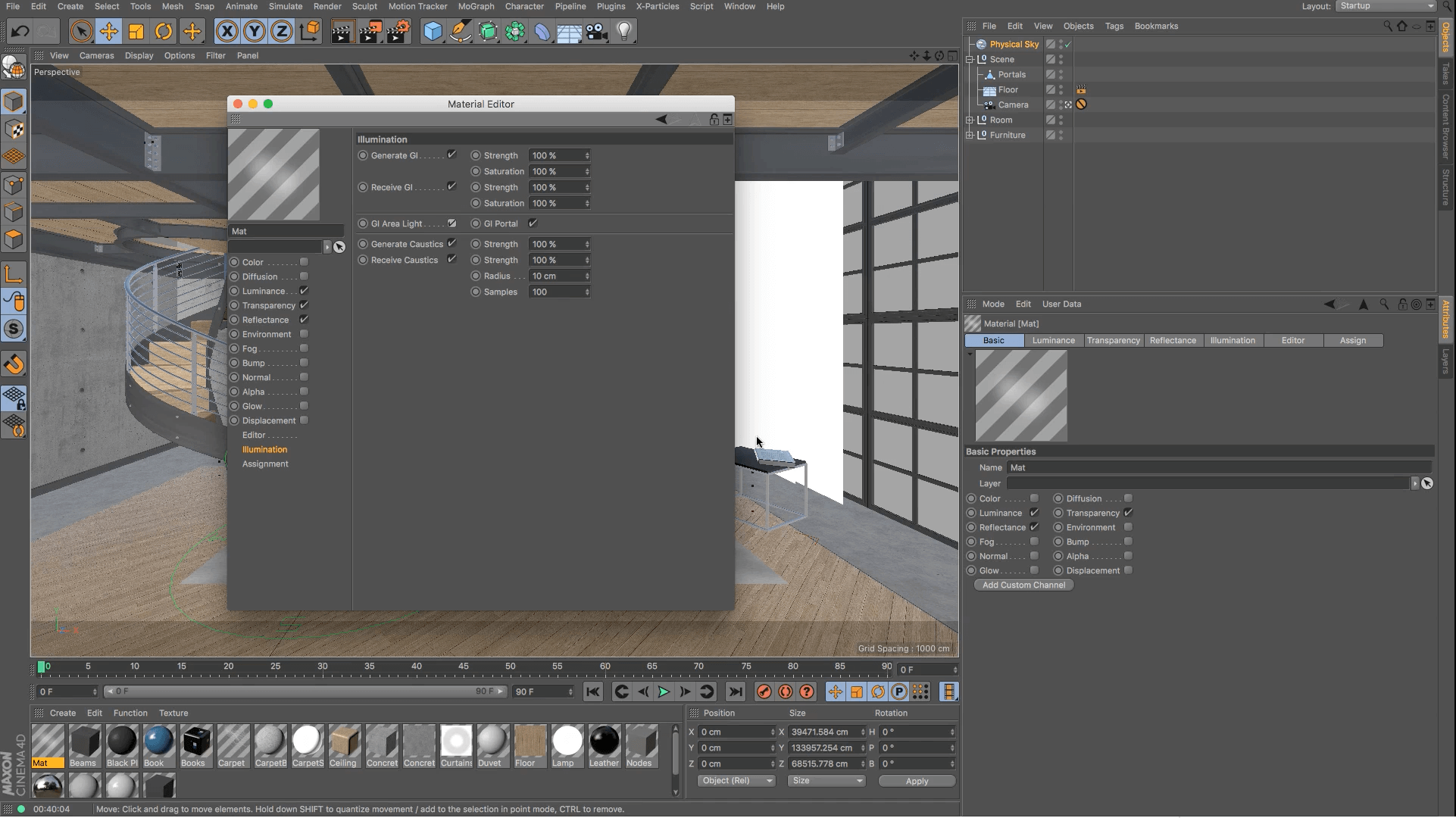Screen dimensions: 1456x818
Task: Go to end of animation
Action: tap(735, 692)
